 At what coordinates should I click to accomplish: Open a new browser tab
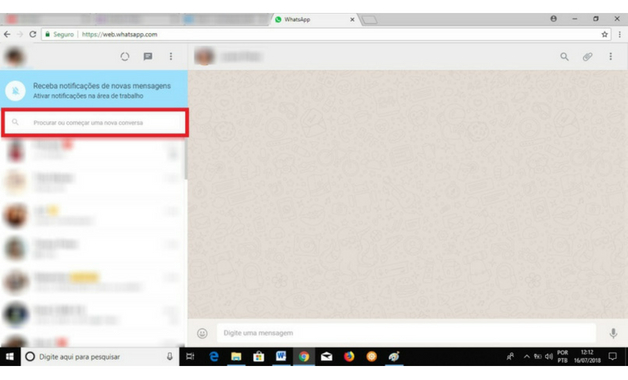(x=369, y=20)
